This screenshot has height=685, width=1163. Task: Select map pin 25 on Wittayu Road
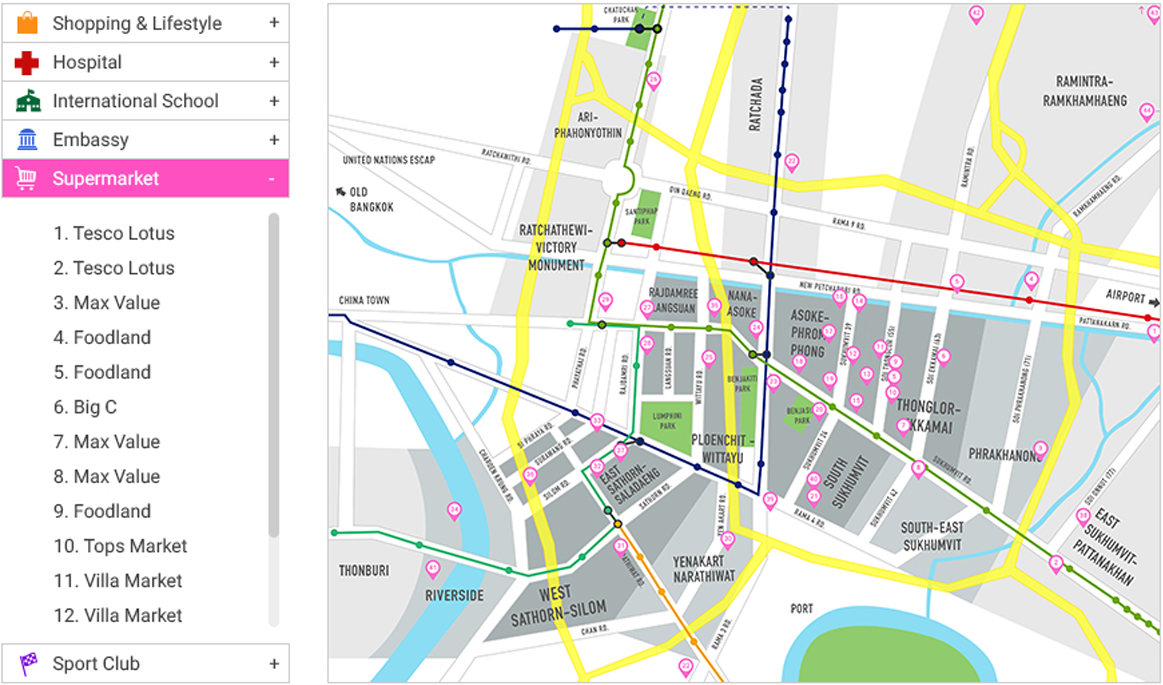coord(709,356)
